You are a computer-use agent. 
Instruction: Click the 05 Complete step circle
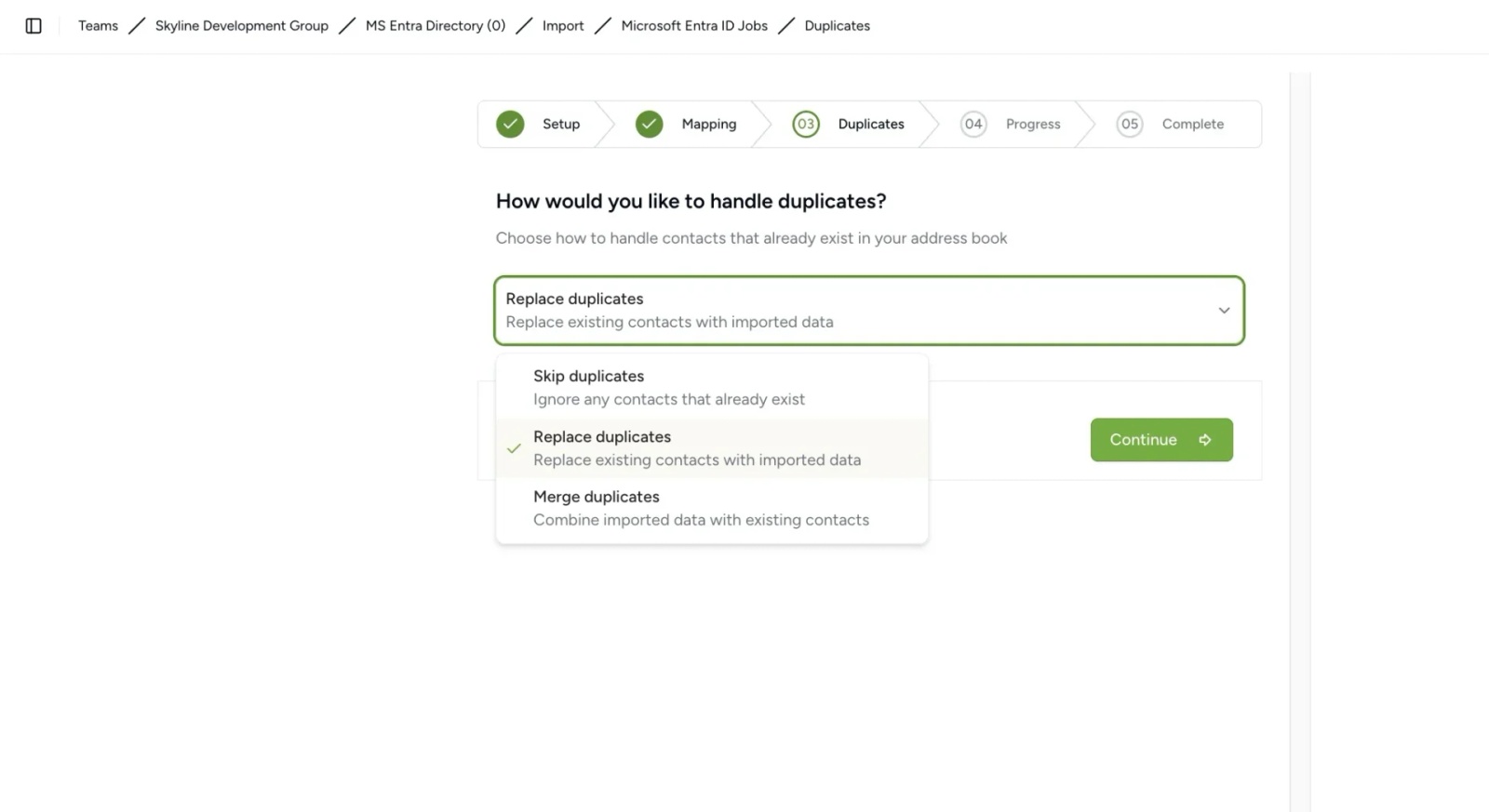[1130, 124]
